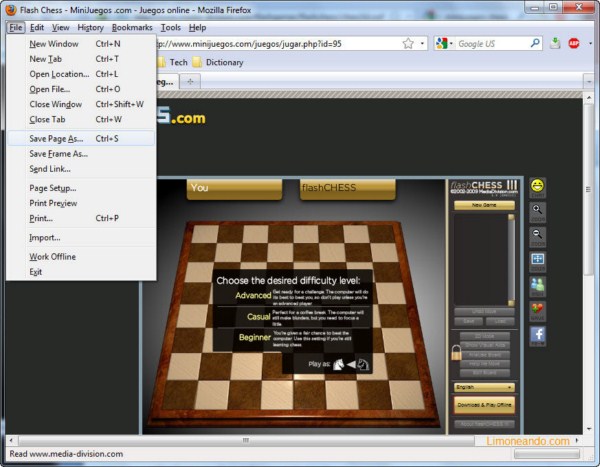600x467 pixels.
Task: Click the zoom in magnifier icon
Action: (537, 211)
